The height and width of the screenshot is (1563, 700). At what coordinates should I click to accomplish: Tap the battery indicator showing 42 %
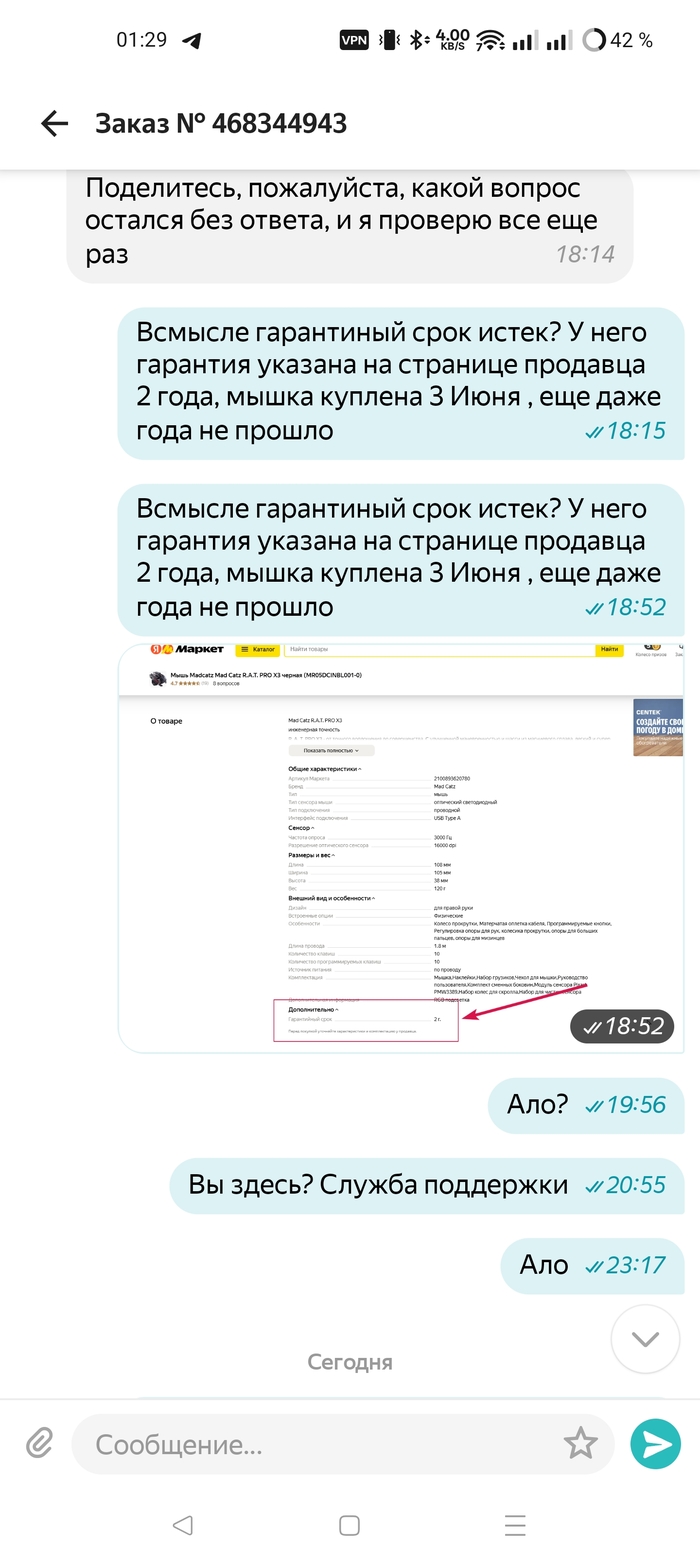coord(617,40)
